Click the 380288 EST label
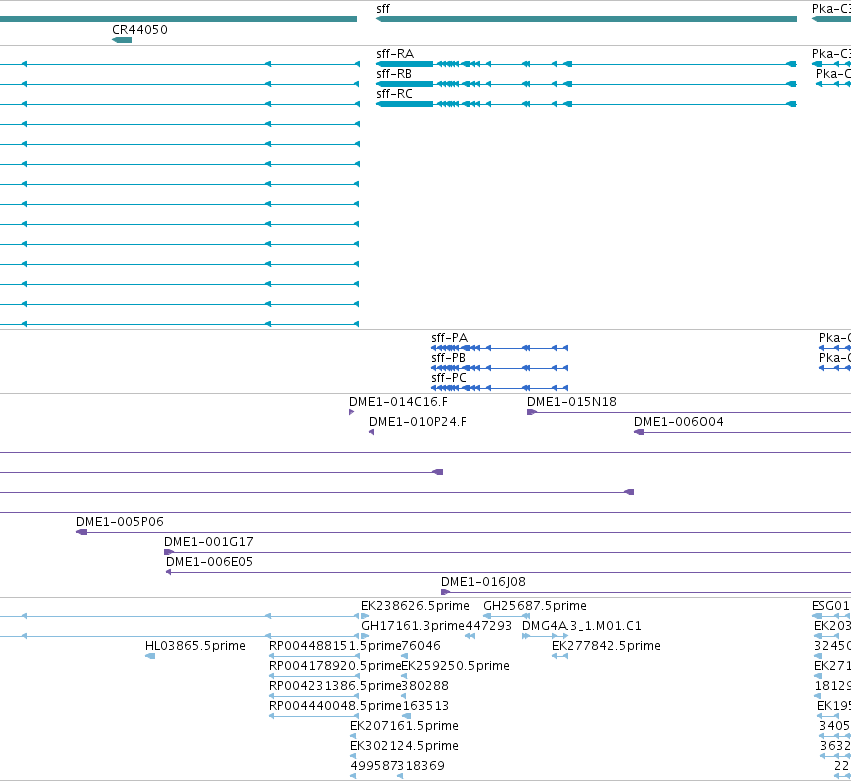This screenshot has height=781, width=851. tap(425, 685)
